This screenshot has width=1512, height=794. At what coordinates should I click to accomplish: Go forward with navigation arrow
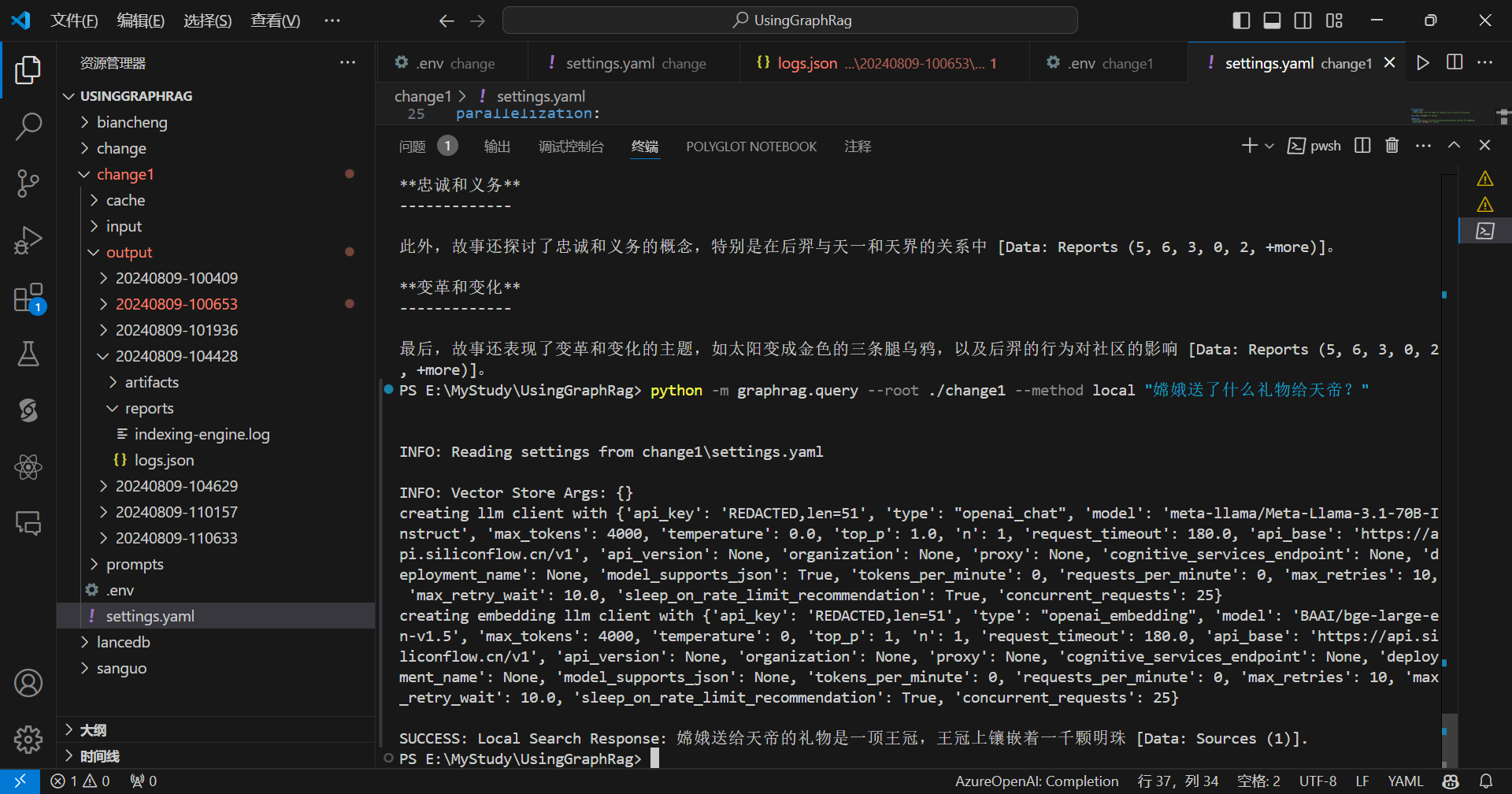(x=477, y=20)
